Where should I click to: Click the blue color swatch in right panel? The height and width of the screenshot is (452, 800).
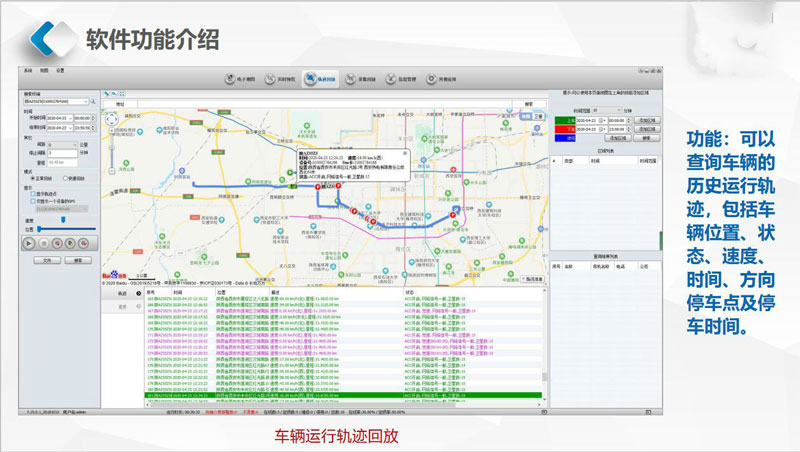point(565,138)
